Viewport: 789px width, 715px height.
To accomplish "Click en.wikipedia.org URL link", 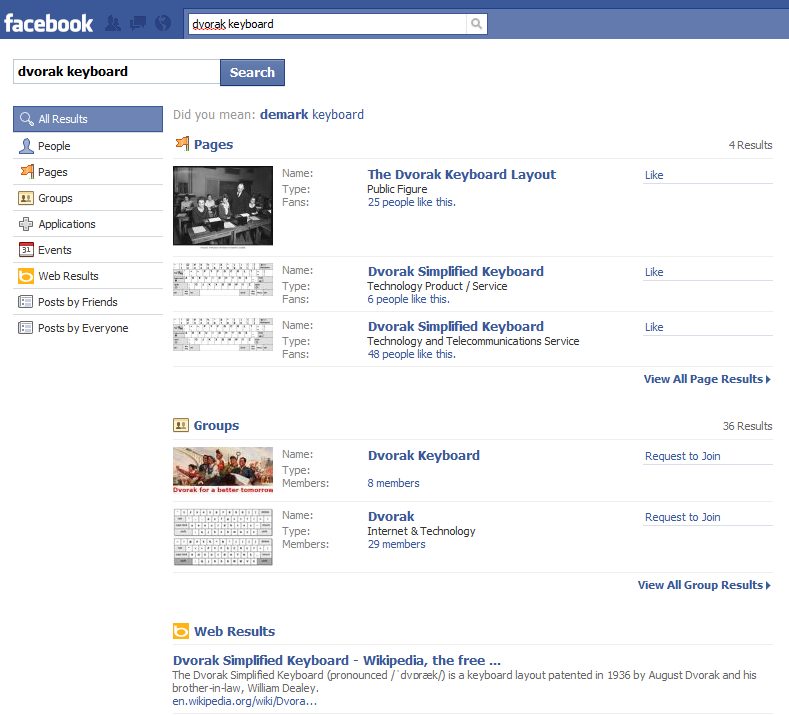I will [x=245, y=701].
